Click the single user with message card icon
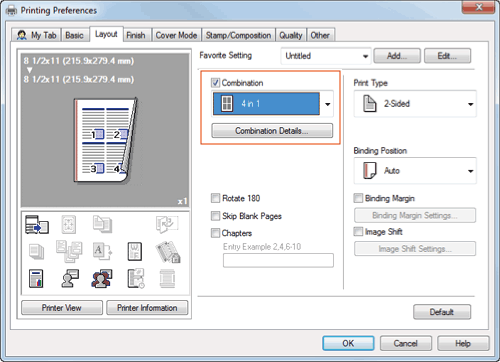 tap(70, 278)
